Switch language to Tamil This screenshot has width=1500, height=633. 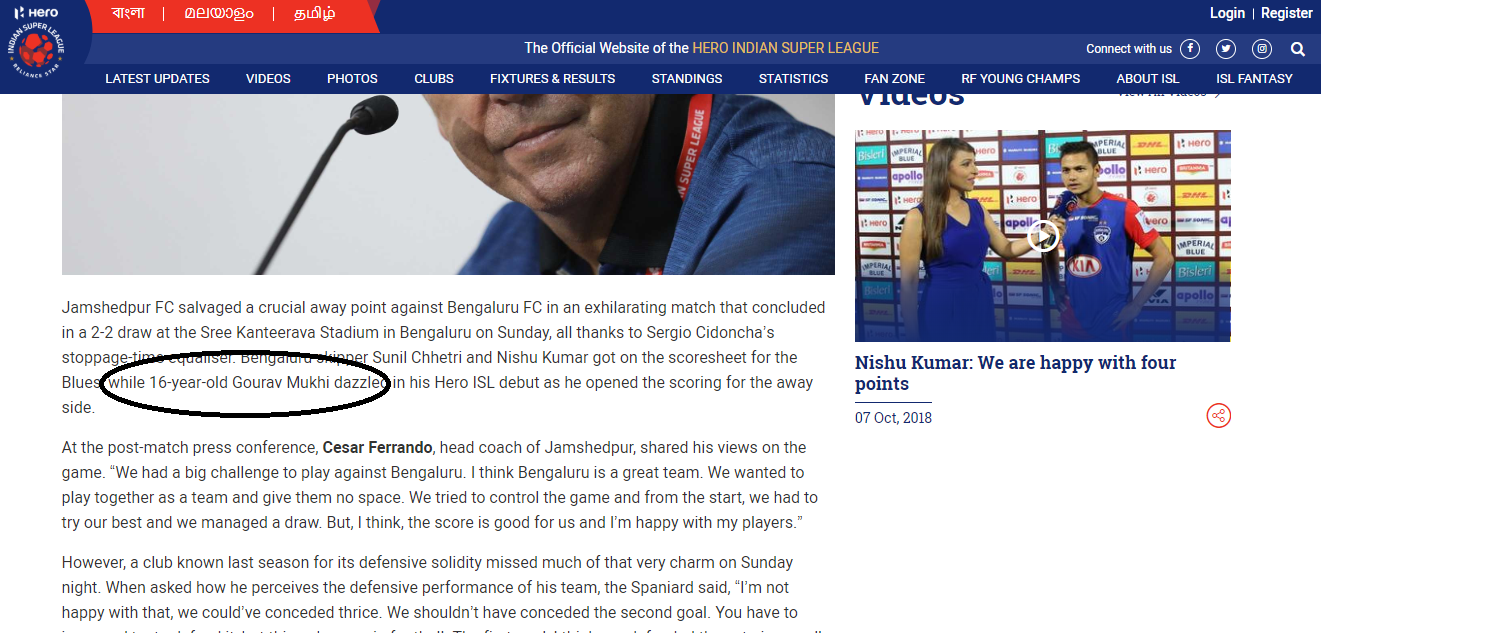[314, 14]
